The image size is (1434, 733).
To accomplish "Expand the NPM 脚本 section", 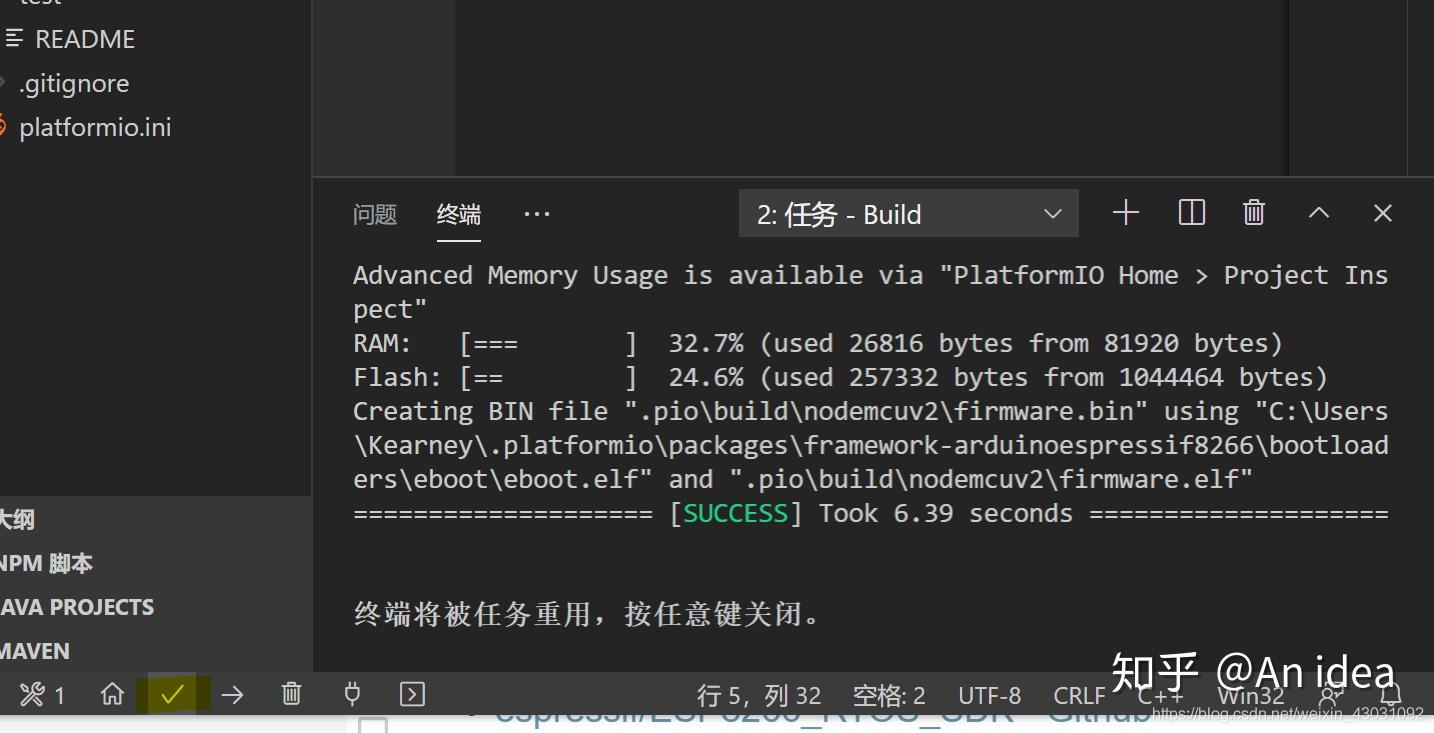I will pos(45,562).
